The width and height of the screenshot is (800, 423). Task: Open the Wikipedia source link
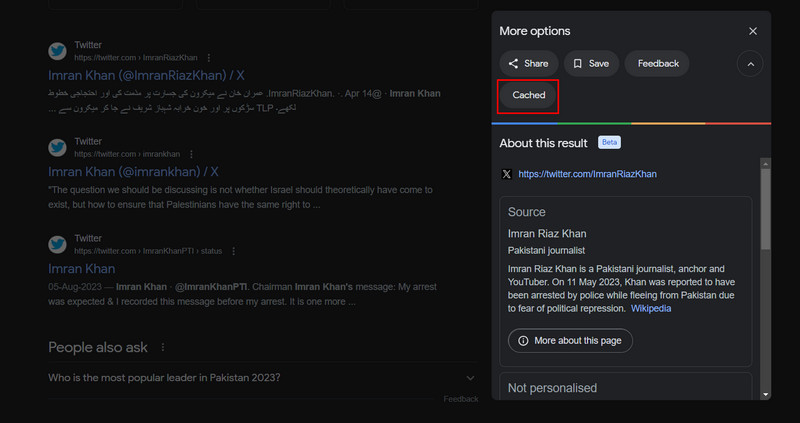[x=651, y=309]
